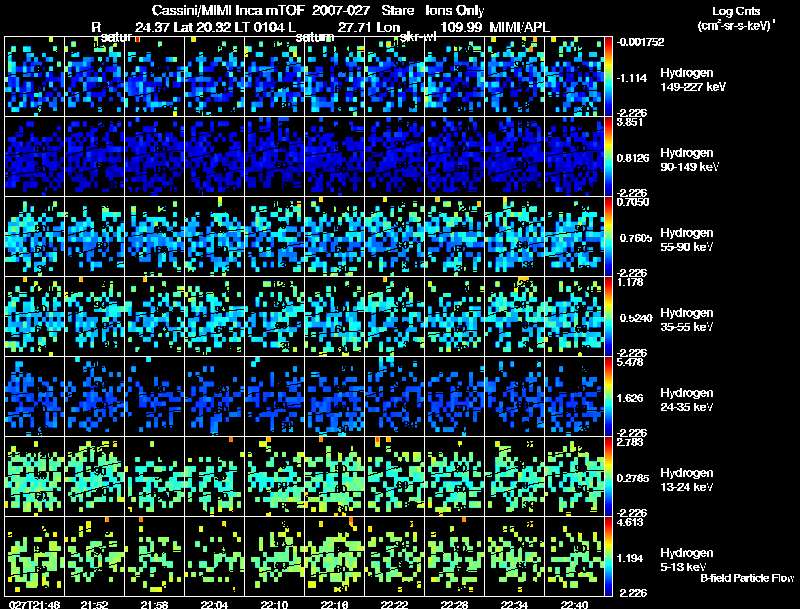Click the '1.626' color scale value
Image resolution: width=800 pixels, height=609 pixels.
[630, 398]
